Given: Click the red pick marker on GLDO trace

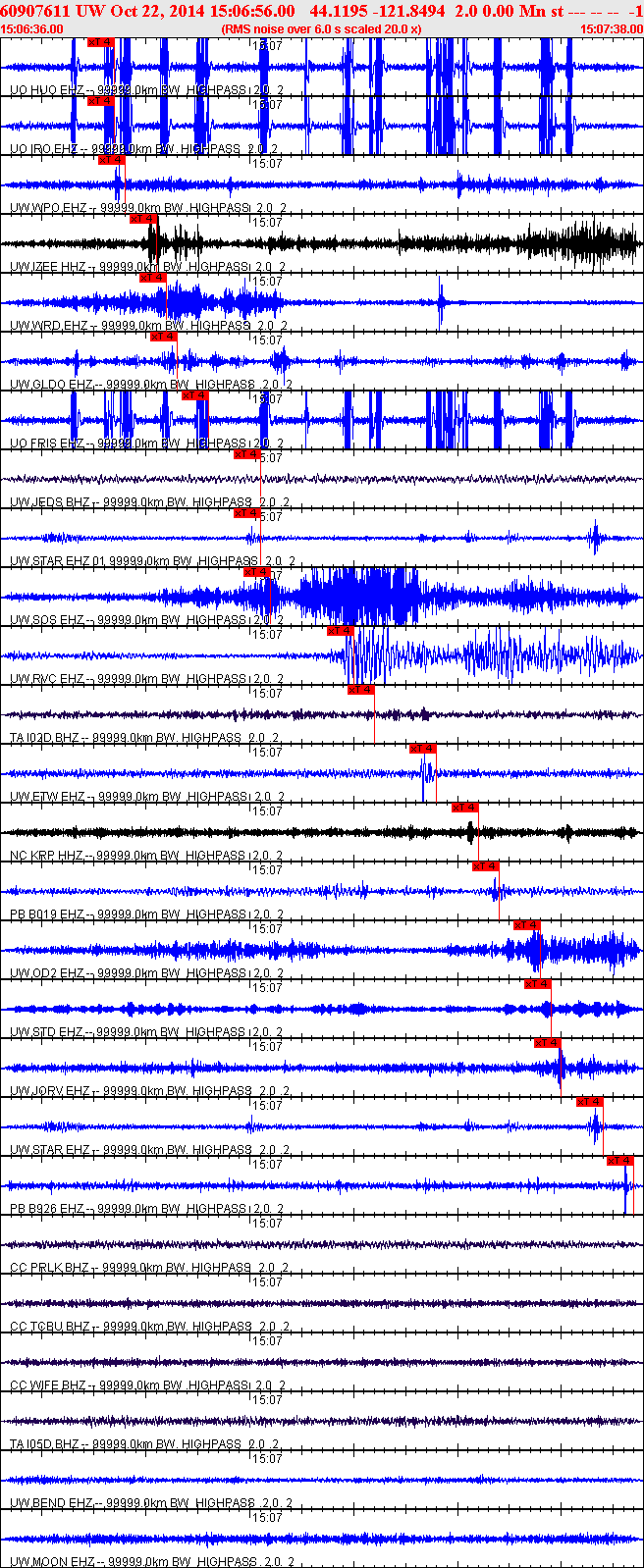Looking at the screenshot, I should click(x=164, y=337).
